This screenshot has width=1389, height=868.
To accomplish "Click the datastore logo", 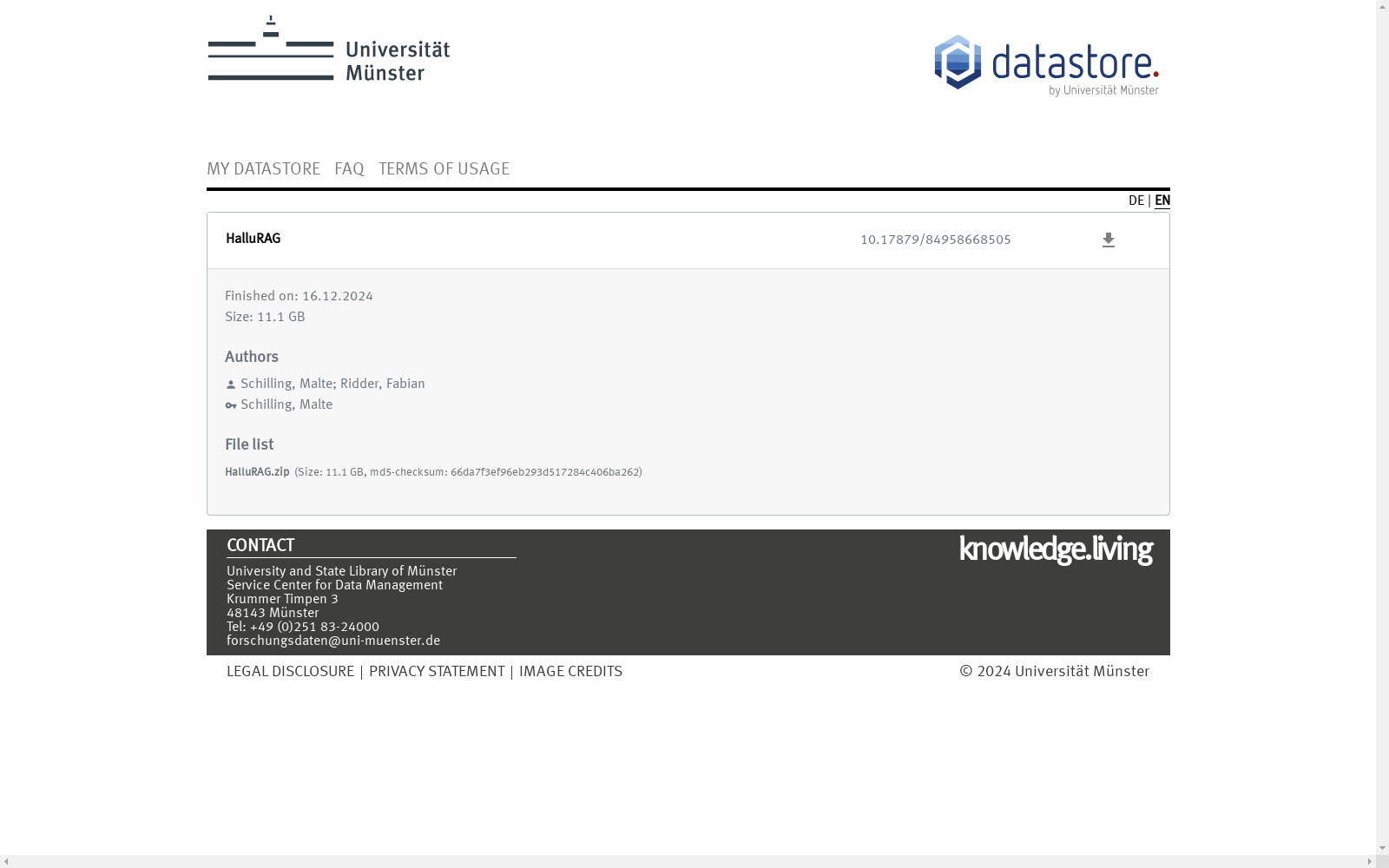I will 1046,66.
